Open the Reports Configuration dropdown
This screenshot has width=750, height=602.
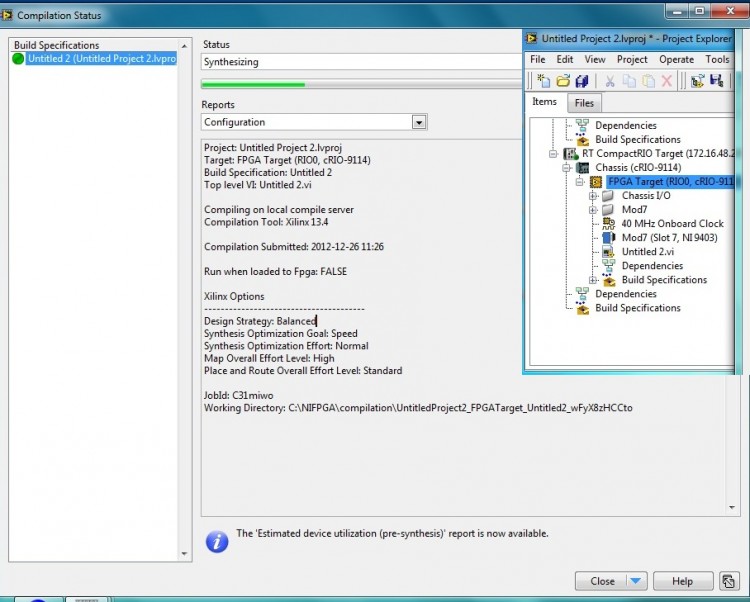click(419, 122)
